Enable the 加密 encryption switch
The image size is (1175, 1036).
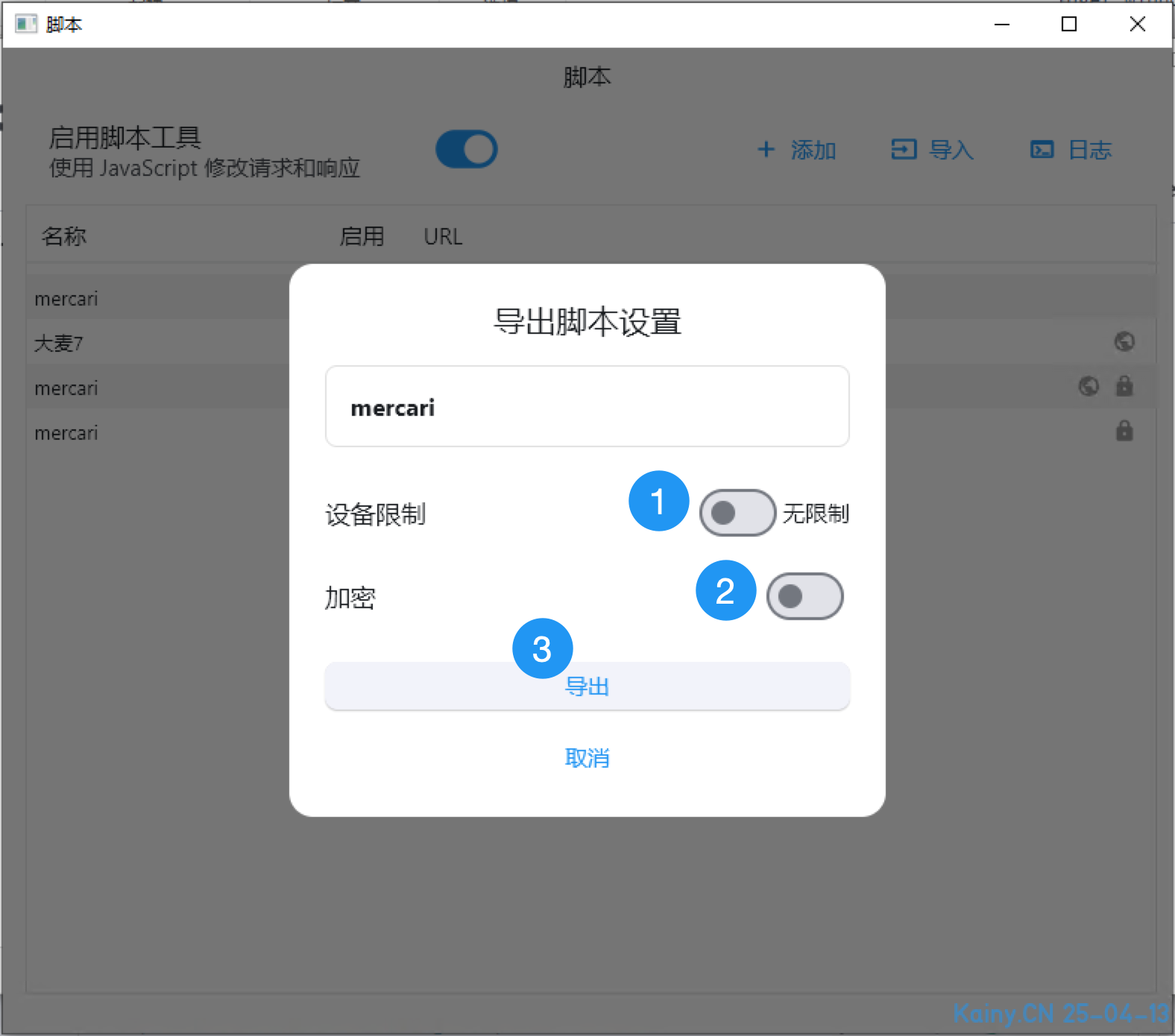(x=804, y=596)
